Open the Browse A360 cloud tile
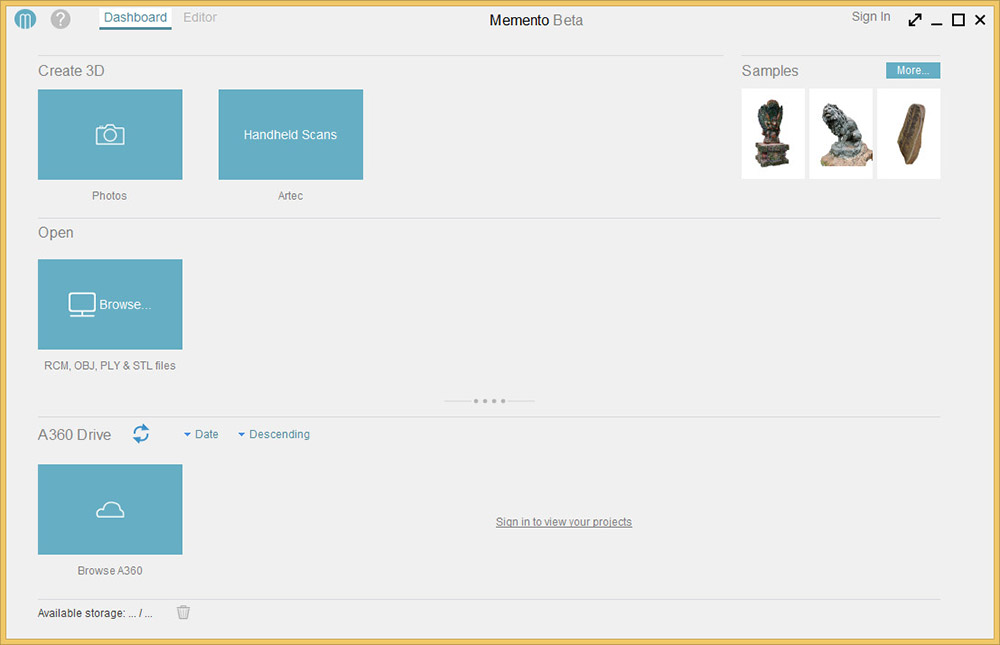This screenshot has width=1000, height=645. 110,509
